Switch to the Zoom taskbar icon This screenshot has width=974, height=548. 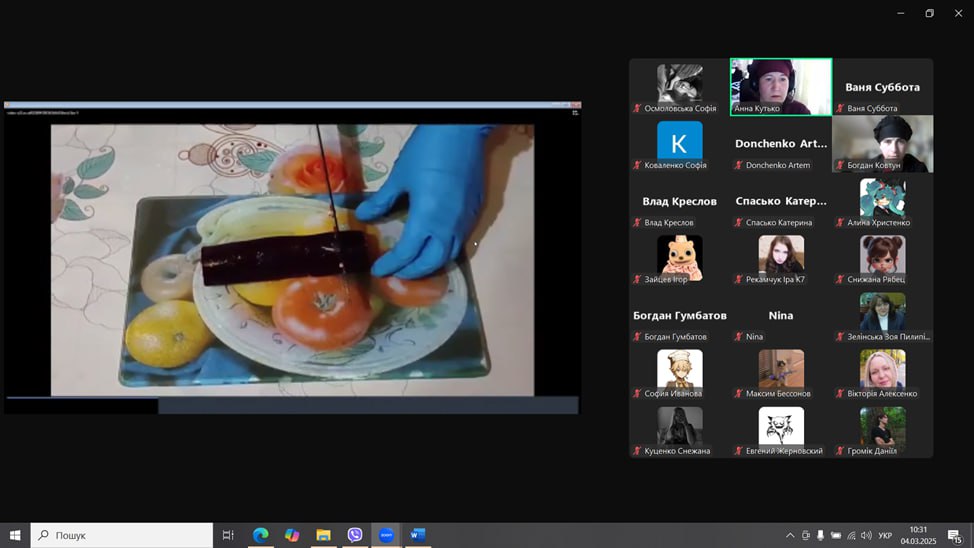(x=386, y=535)
